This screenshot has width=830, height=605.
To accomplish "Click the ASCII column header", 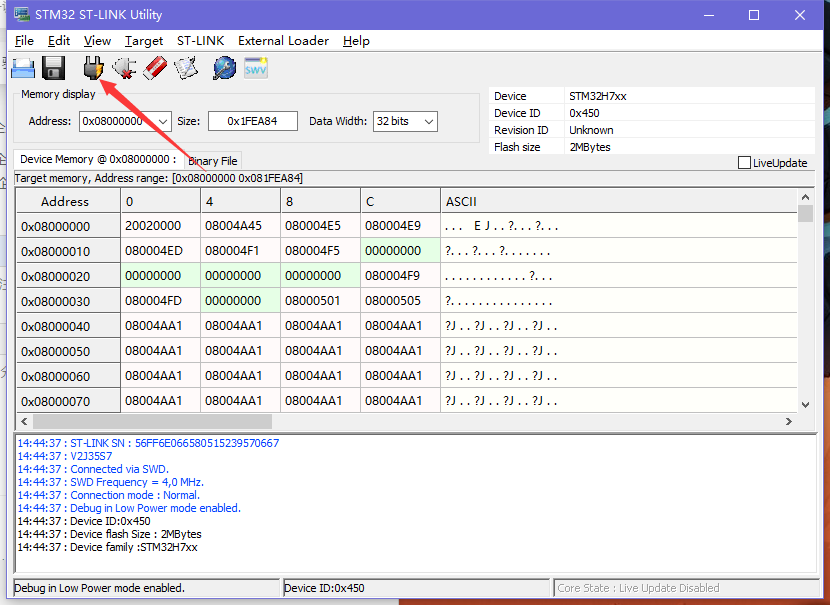I will 619,201.
